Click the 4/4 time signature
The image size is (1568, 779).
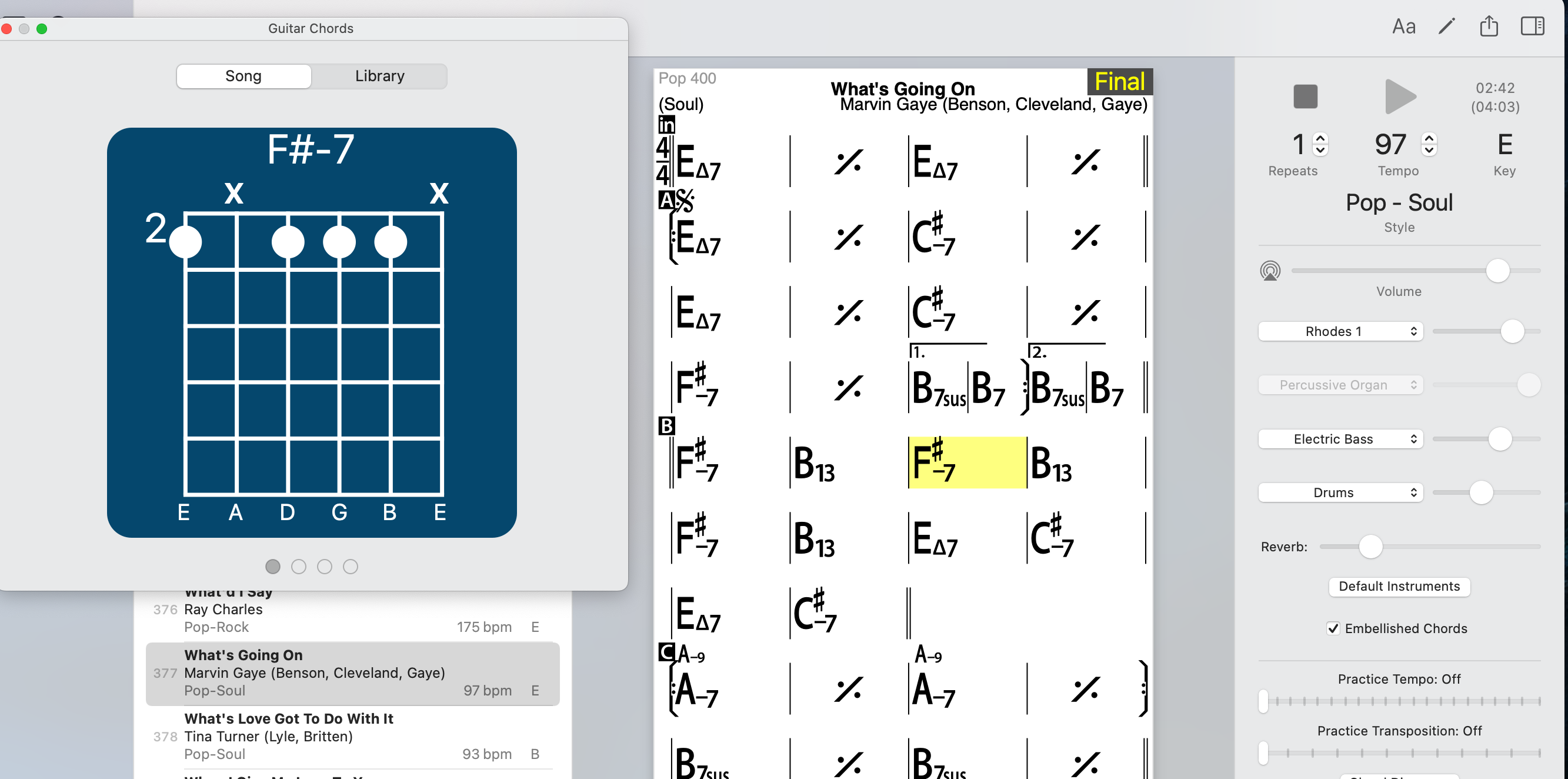[662, 161]
